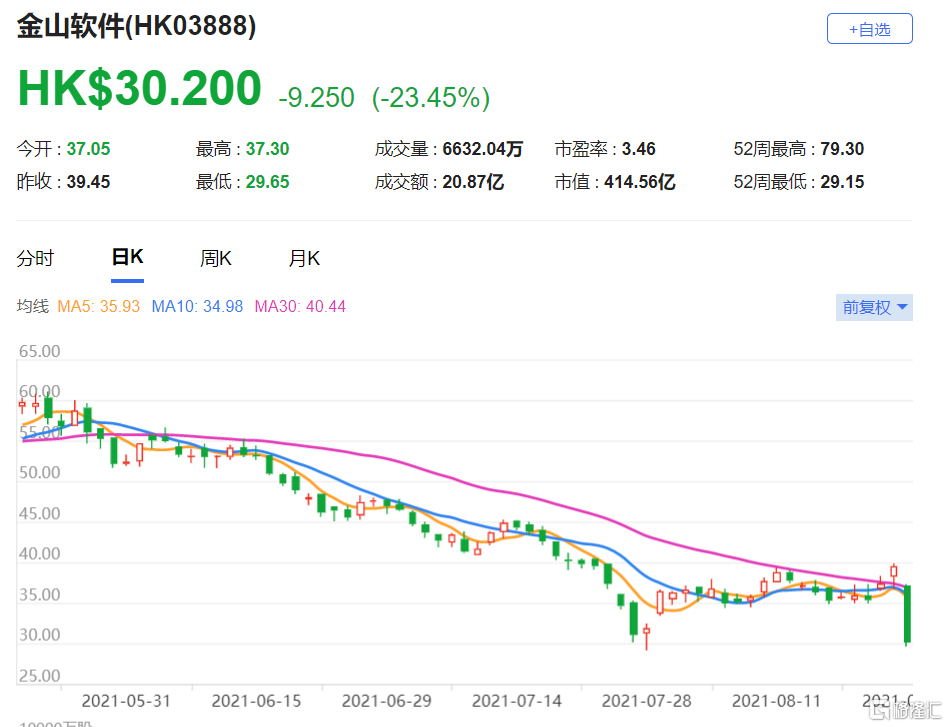948x727 pixels.
Task: Switch to the 月K monthly chart tab
Action: pos(304,258)
